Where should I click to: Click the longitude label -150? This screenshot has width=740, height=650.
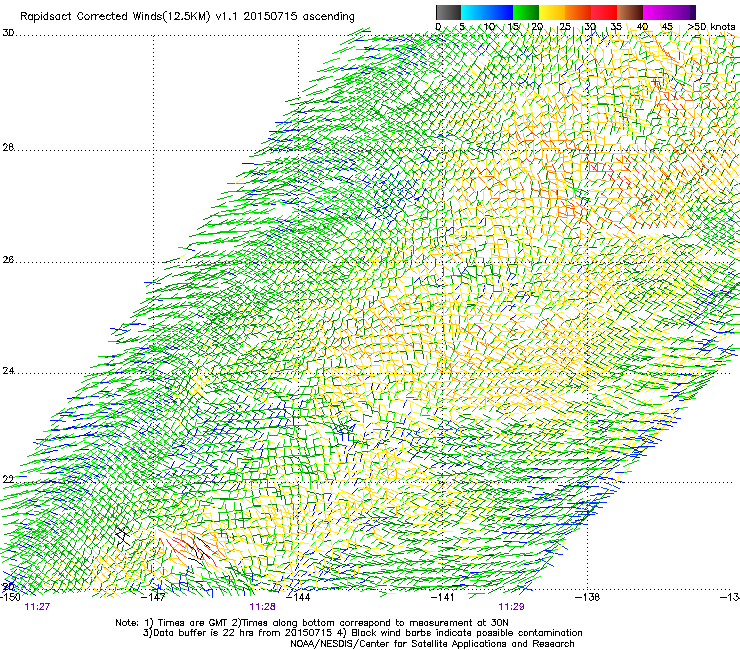click(9, 597)
